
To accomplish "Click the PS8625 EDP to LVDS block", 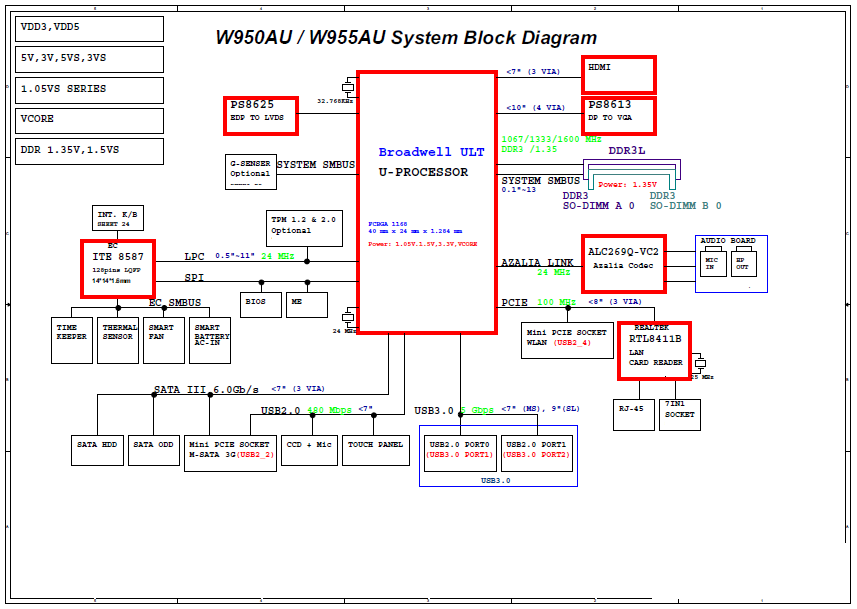I will tap(261, 116).
